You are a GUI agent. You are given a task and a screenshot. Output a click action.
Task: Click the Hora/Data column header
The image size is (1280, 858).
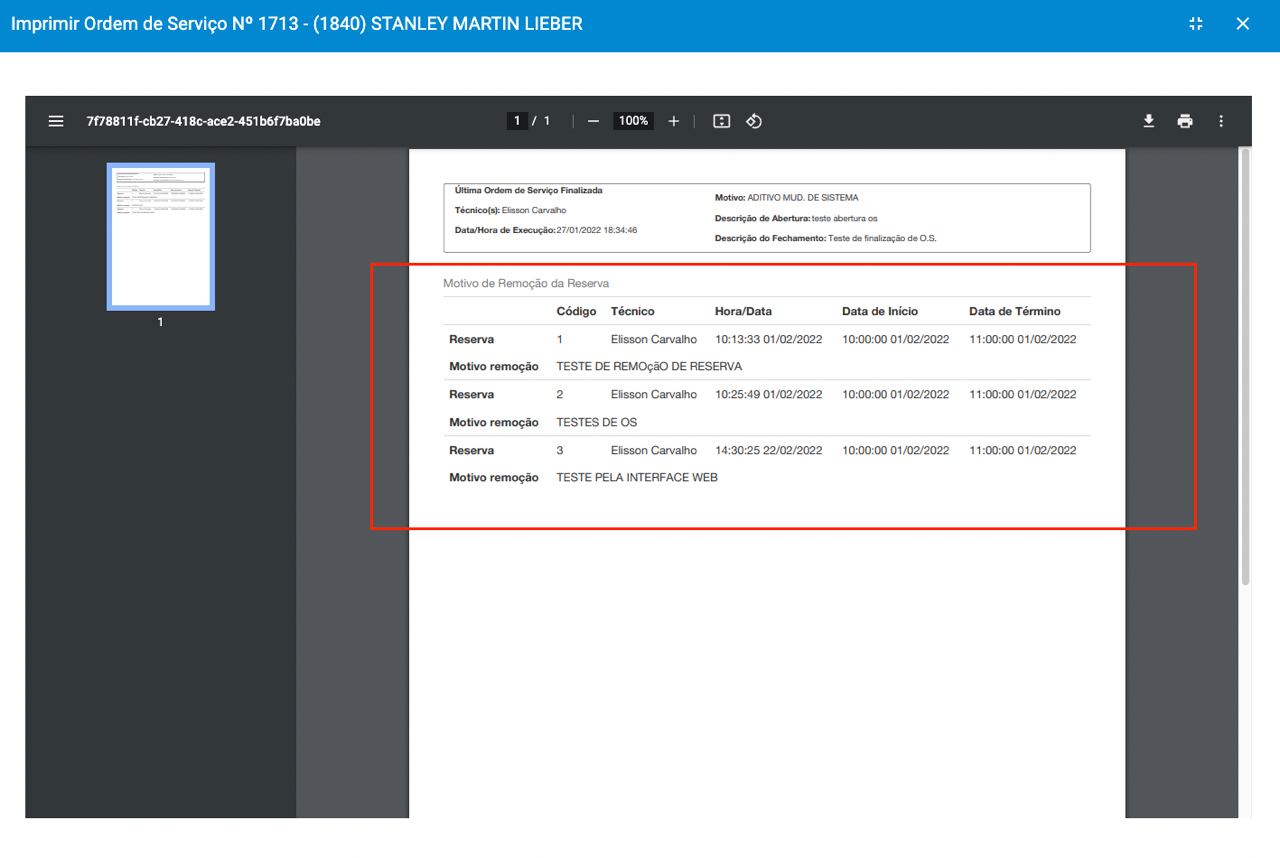click(743, 311)
